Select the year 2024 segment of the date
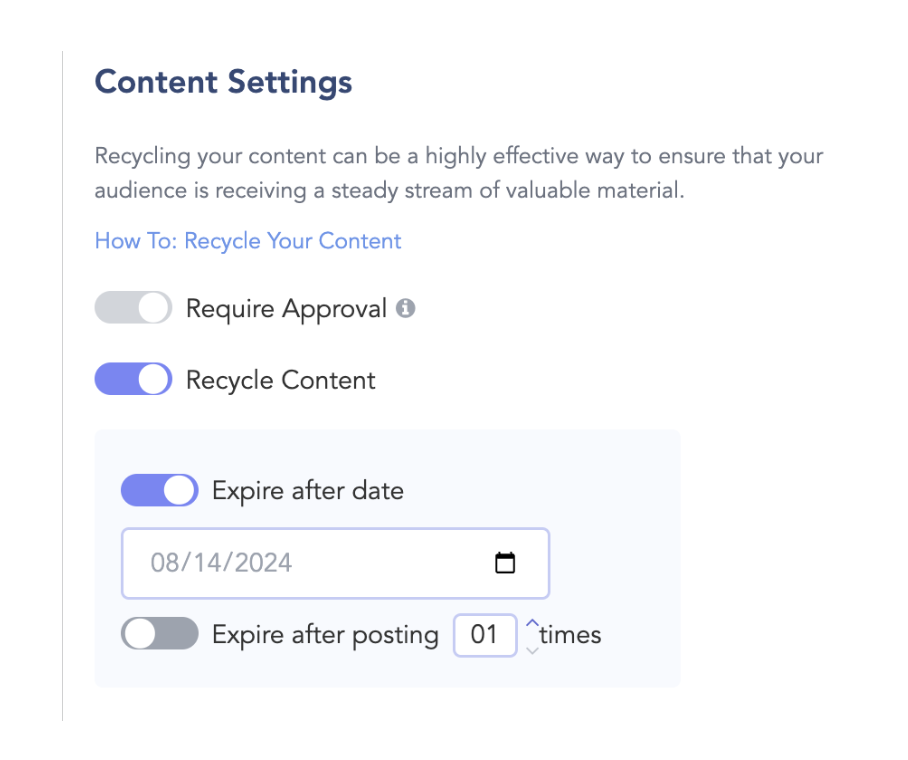The image size is (908, 760). (x=263, y=563)
